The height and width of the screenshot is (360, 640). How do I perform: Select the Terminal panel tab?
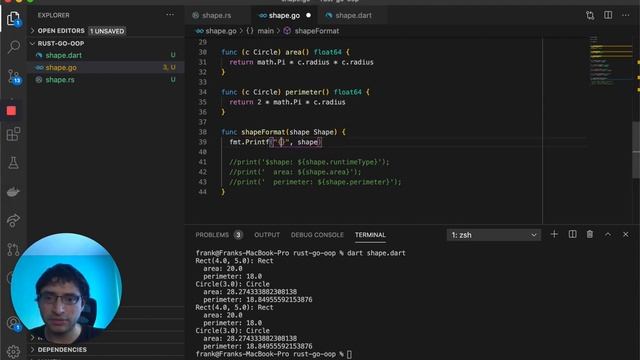coord(370,235)
